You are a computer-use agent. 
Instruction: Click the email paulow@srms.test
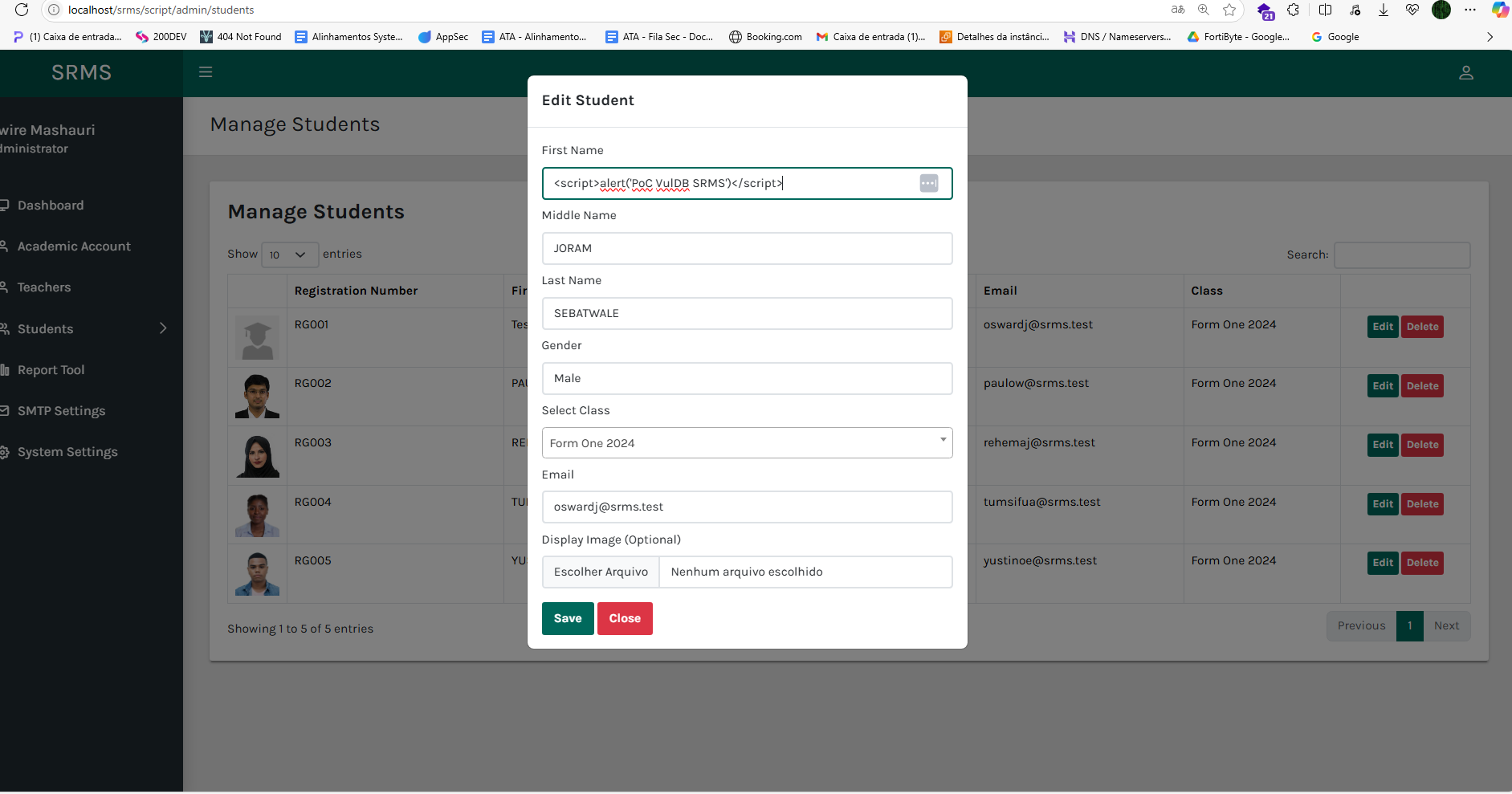pos(1036,384)
